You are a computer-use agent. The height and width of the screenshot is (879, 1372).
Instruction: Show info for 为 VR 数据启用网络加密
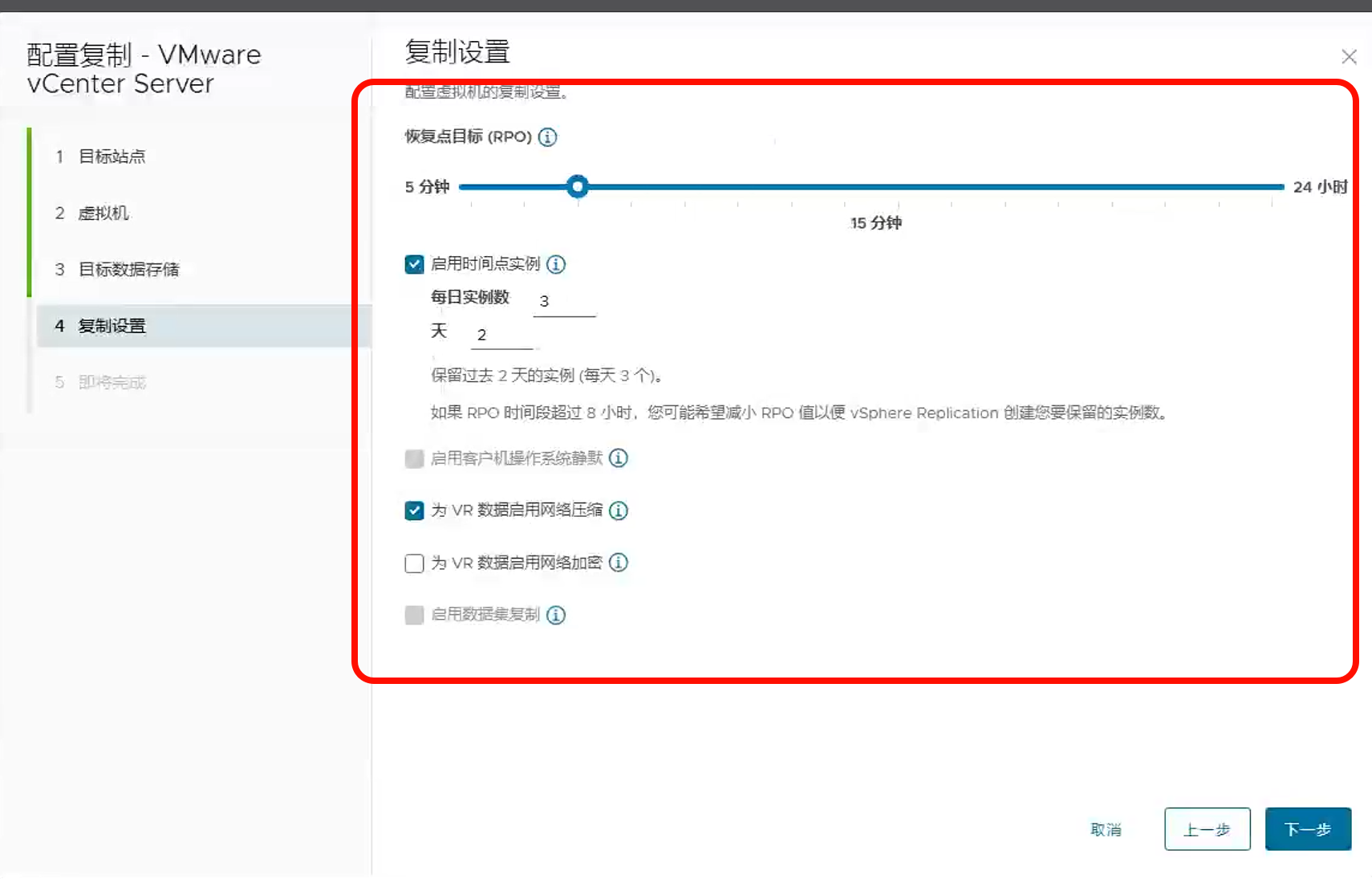pyautogui.click(x=618, y=563)
